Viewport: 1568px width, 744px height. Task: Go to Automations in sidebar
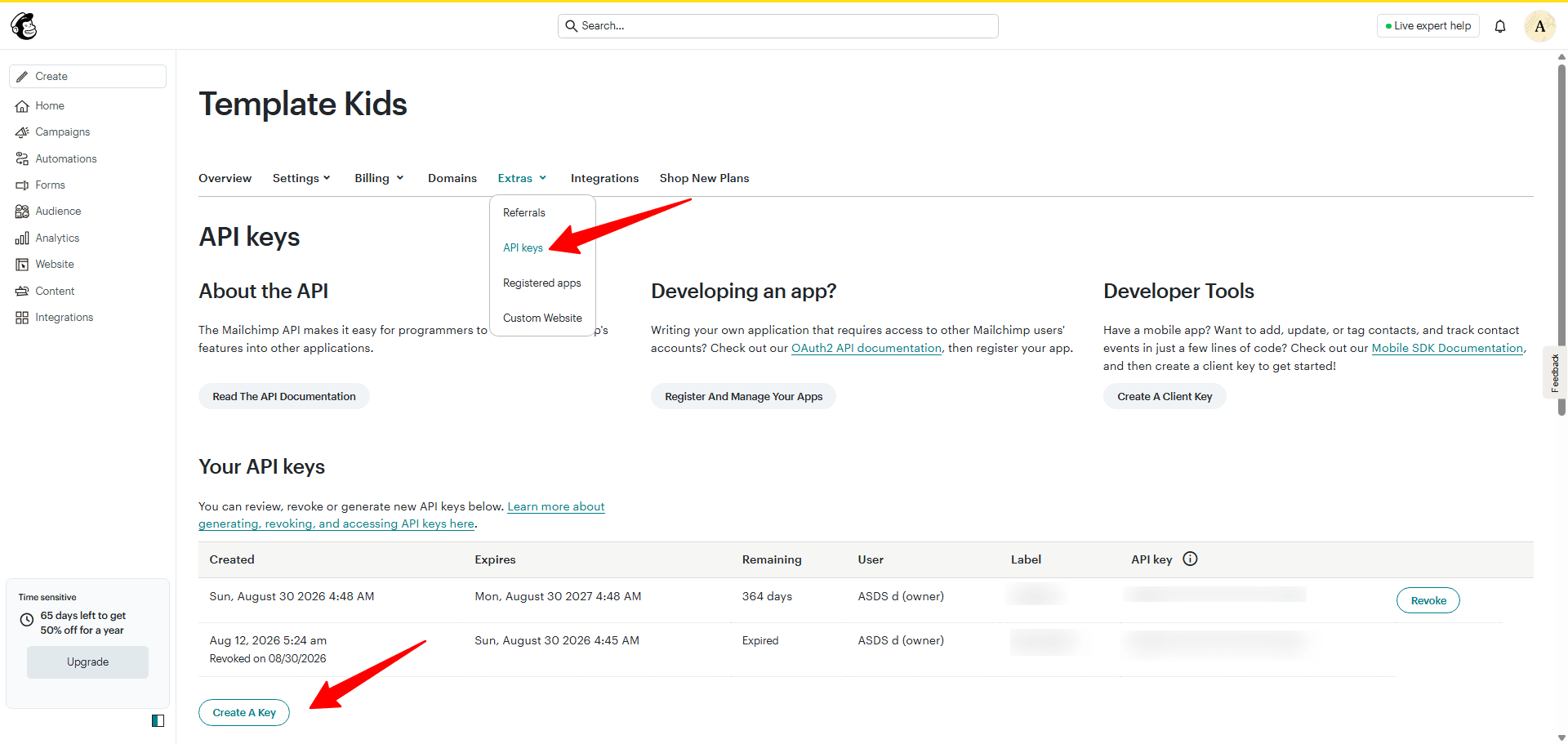tap(66, 159)
